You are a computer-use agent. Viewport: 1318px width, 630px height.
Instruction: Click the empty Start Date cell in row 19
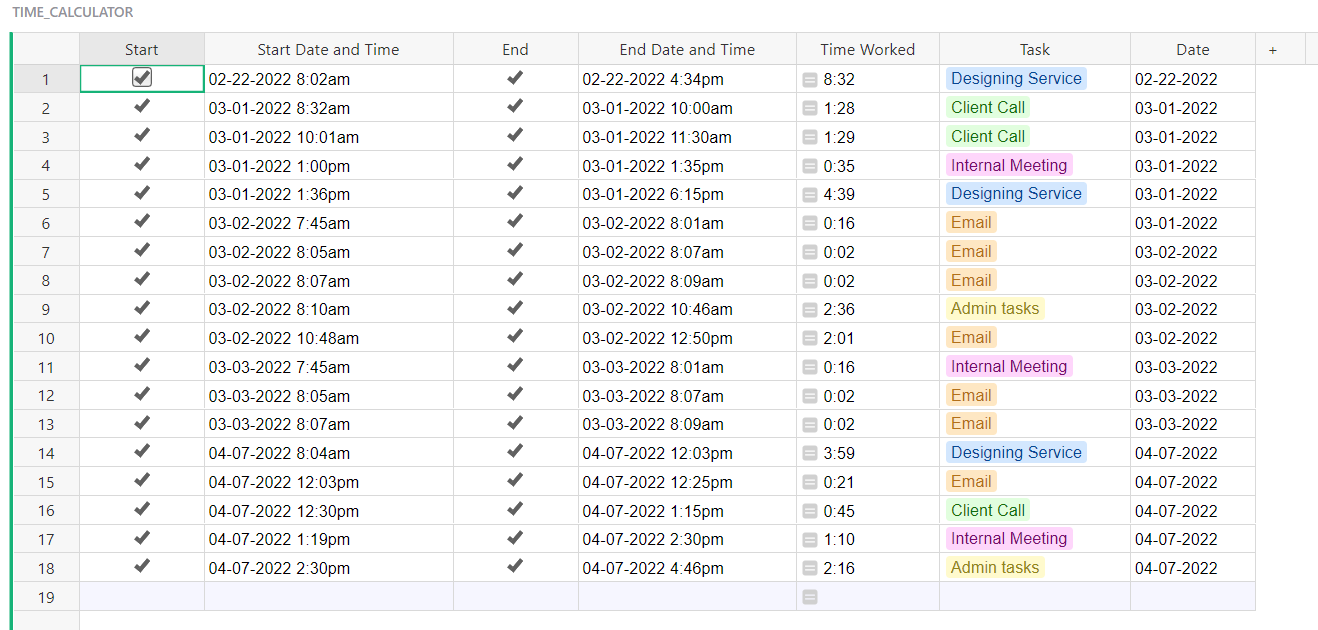pyautogui.click(x=328, y=597)
